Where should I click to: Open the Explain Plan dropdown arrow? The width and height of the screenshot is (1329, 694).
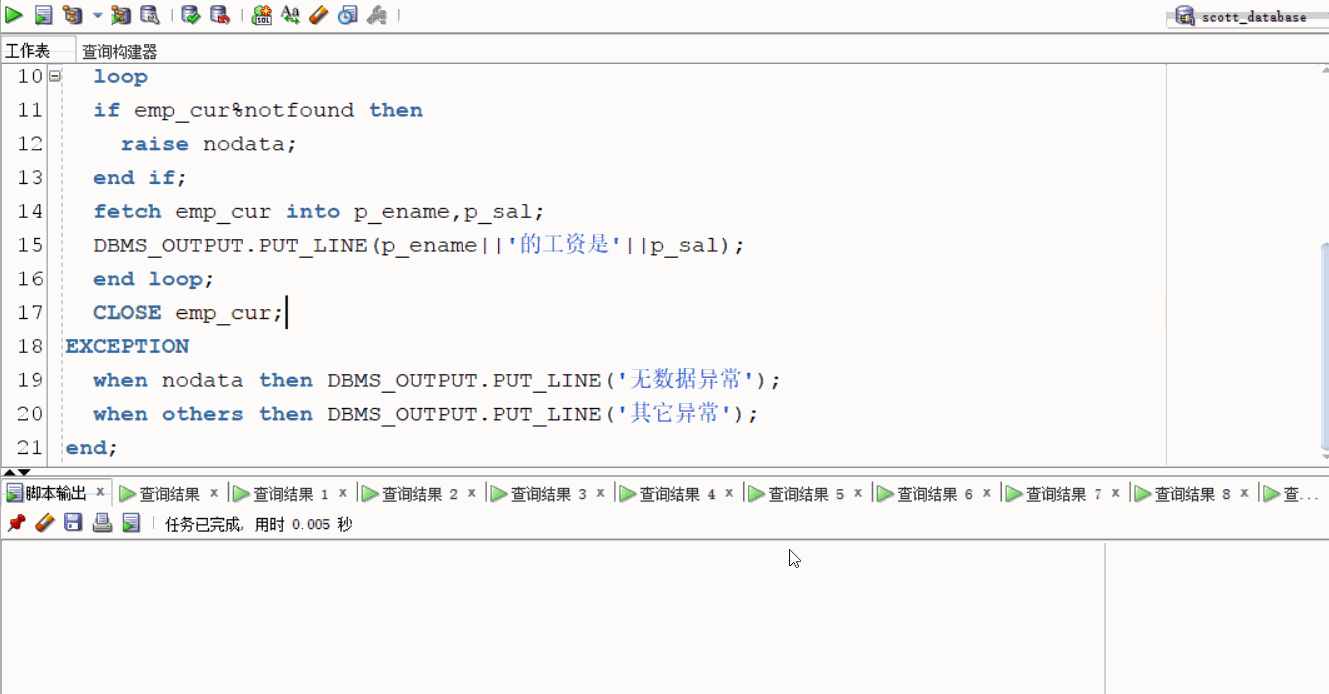pyautogui.click(x=96, y=16)
